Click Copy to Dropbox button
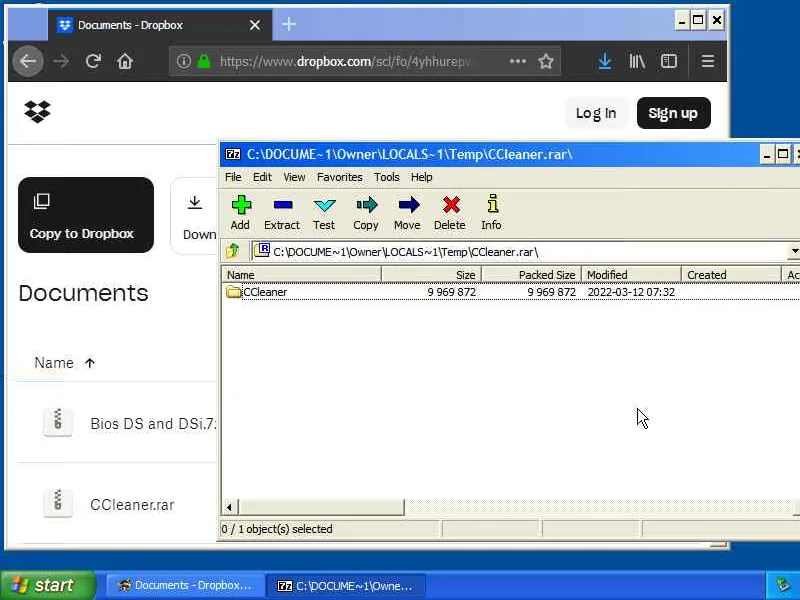The height and width of the screenshot is (600, 800). click(x=86, y=215)
